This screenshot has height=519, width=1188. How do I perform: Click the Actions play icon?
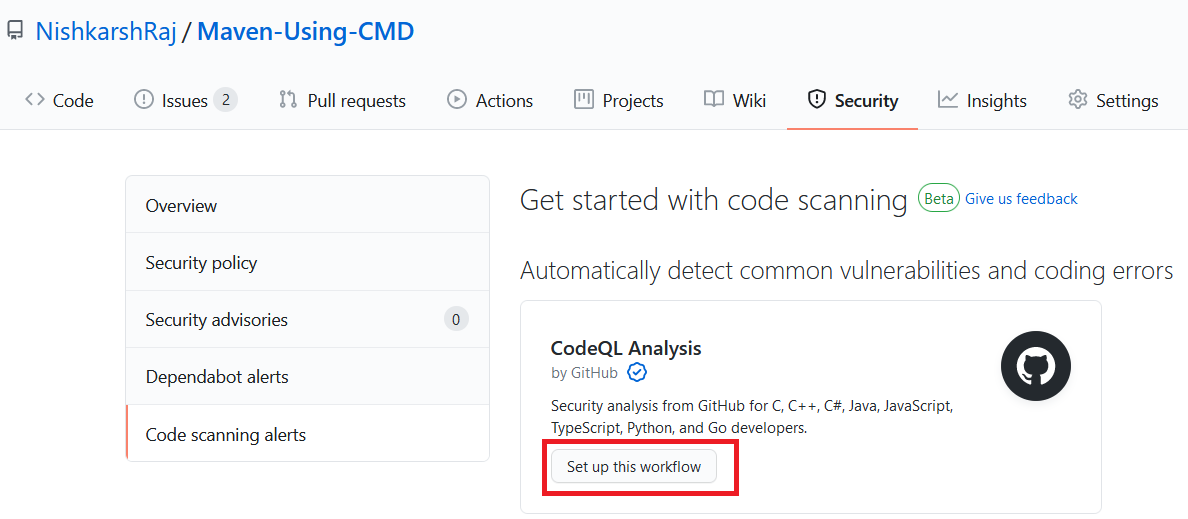[457, 100]
